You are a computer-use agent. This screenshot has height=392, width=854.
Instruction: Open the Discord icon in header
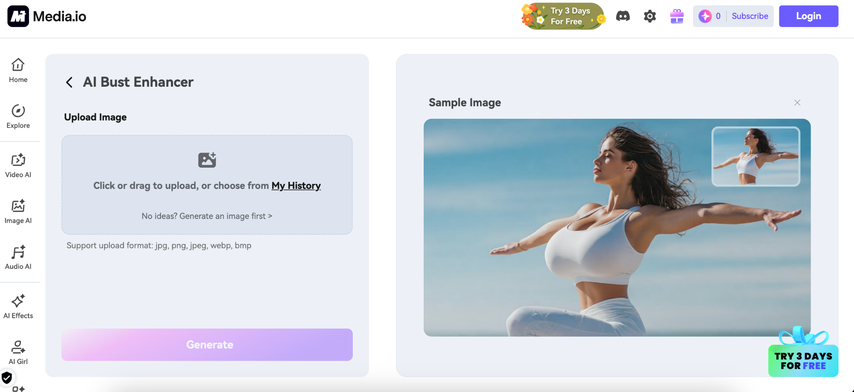coord(623,16)
